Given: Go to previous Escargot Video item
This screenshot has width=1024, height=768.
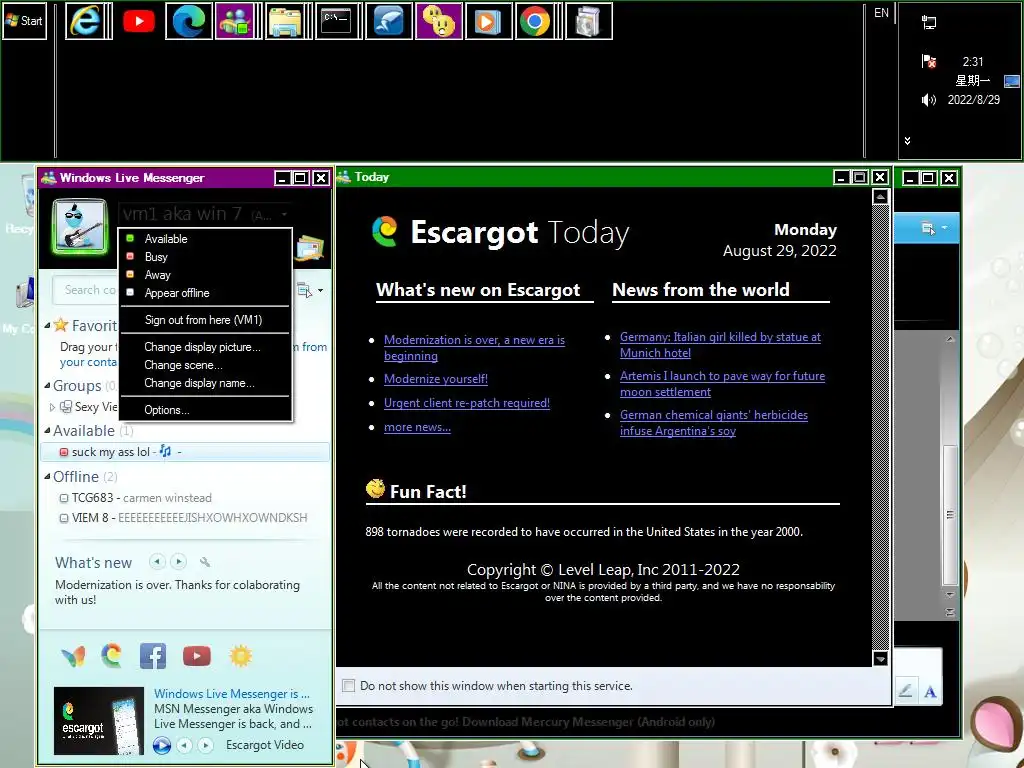Looking at the screenshot, I should [x=185, y=745].
